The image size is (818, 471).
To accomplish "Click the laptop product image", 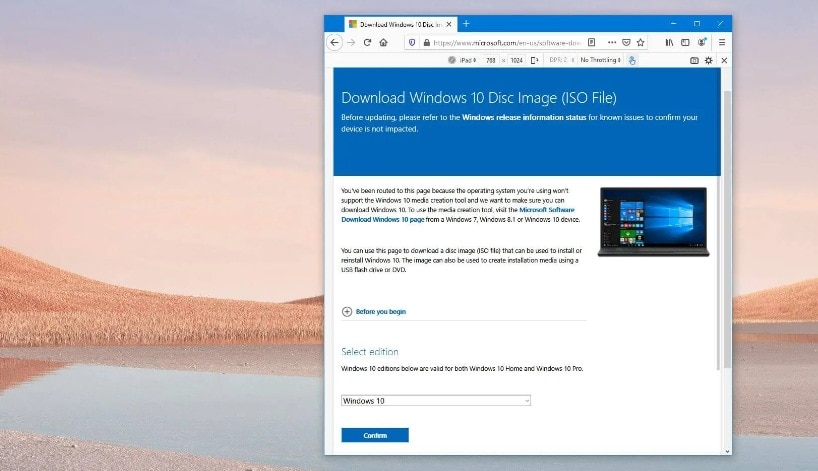I will pos(653,222).
